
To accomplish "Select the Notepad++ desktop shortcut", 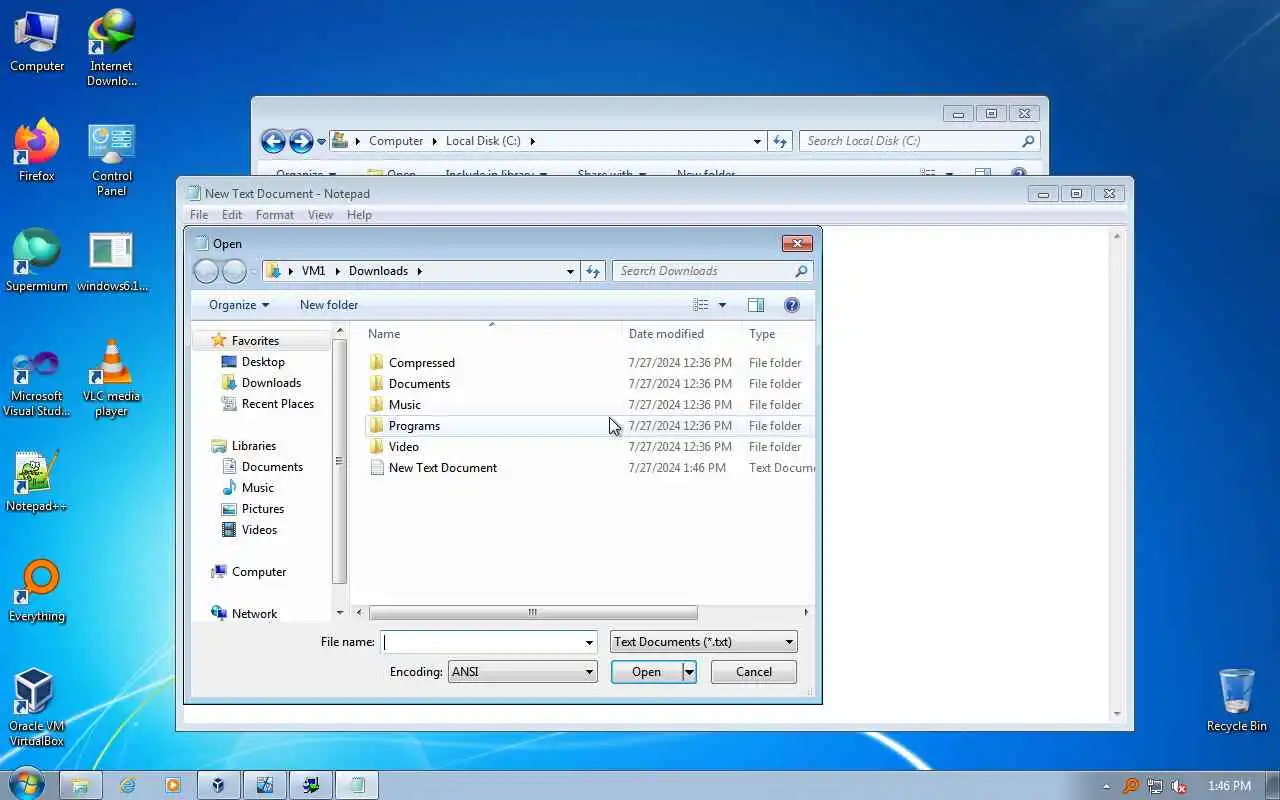I will point(37,482).
